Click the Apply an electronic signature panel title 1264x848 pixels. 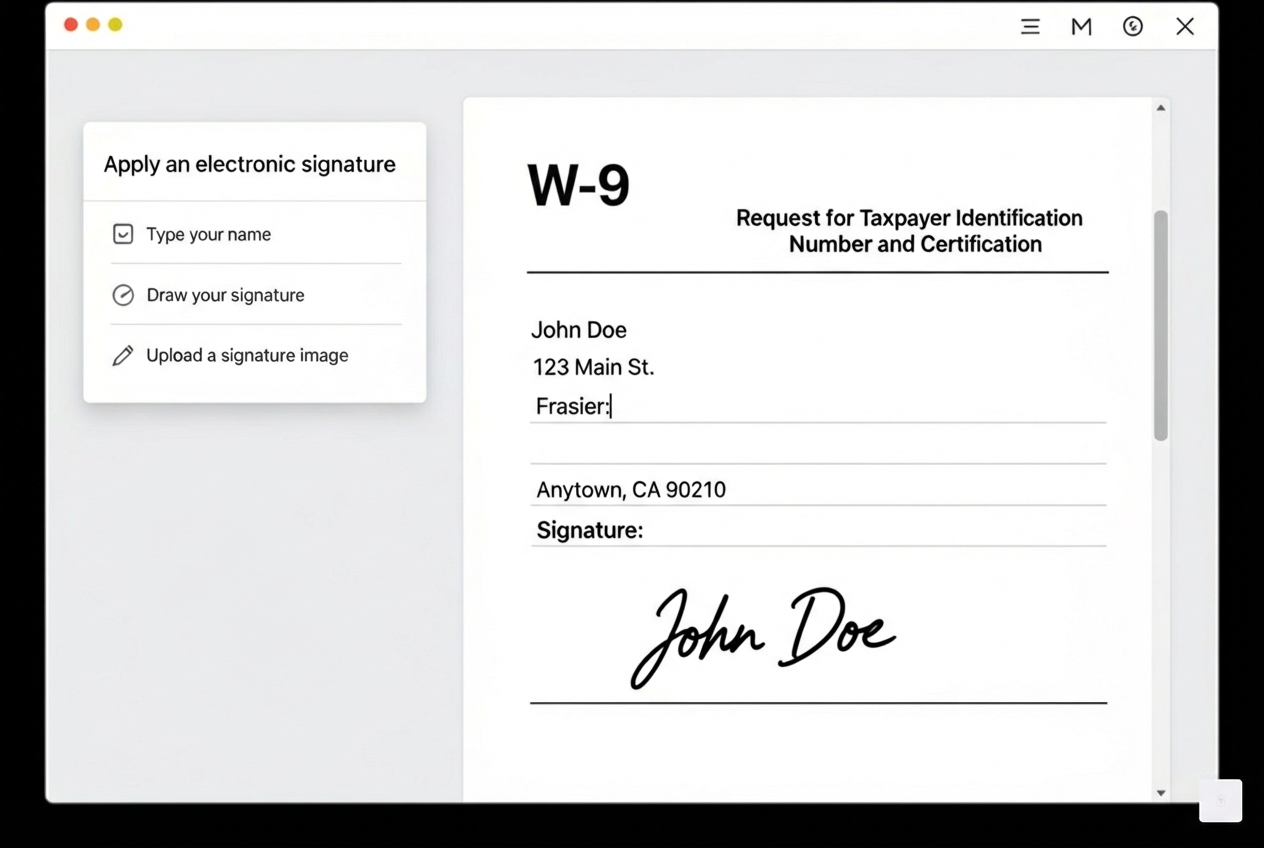(x=249, y=163)
